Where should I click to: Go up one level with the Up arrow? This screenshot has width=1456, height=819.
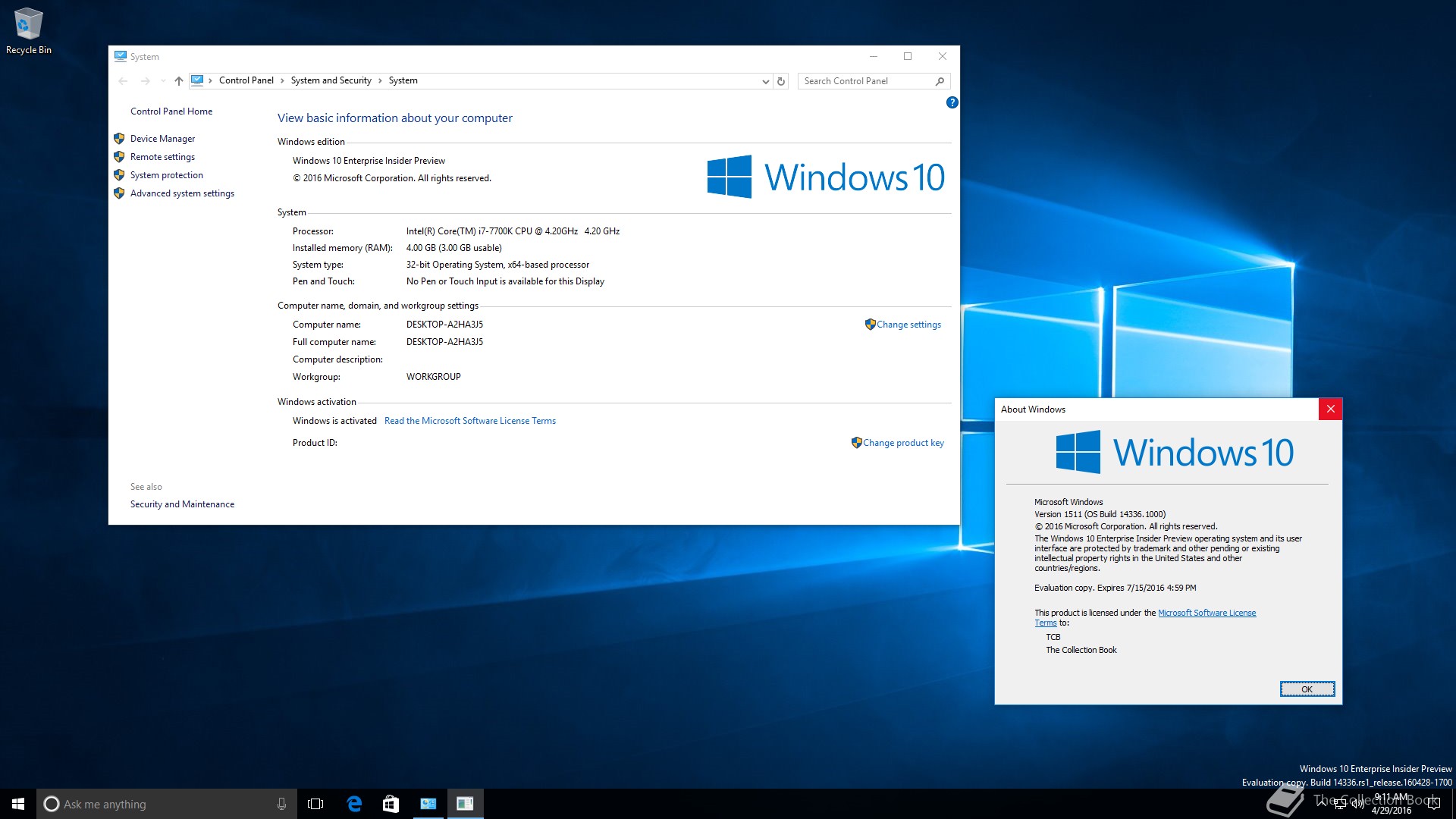179,81
